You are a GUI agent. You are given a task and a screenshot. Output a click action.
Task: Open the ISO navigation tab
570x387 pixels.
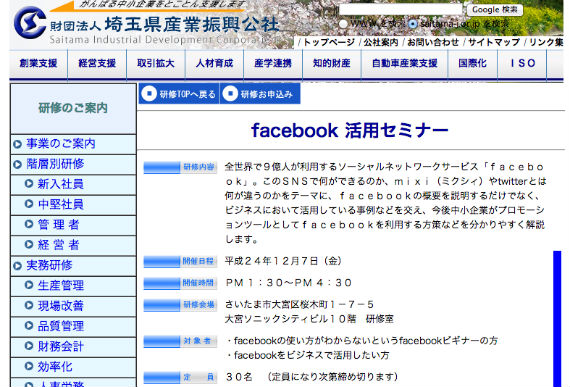[x=522, y=64]
